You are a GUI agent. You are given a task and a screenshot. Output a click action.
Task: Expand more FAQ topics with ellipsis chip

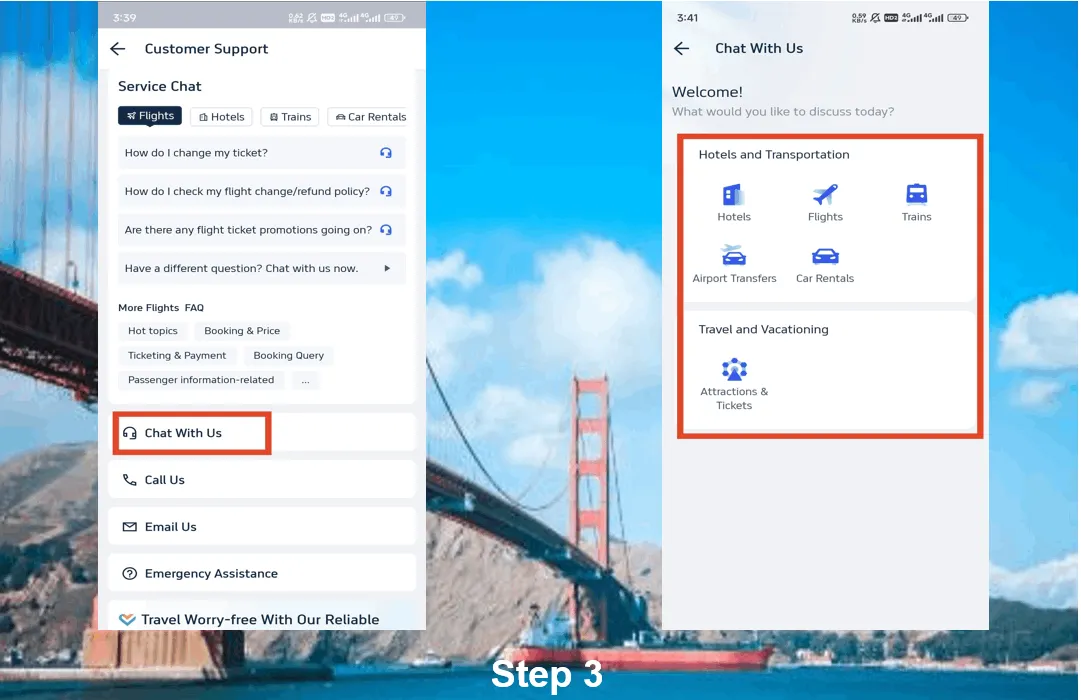[305, 380]
